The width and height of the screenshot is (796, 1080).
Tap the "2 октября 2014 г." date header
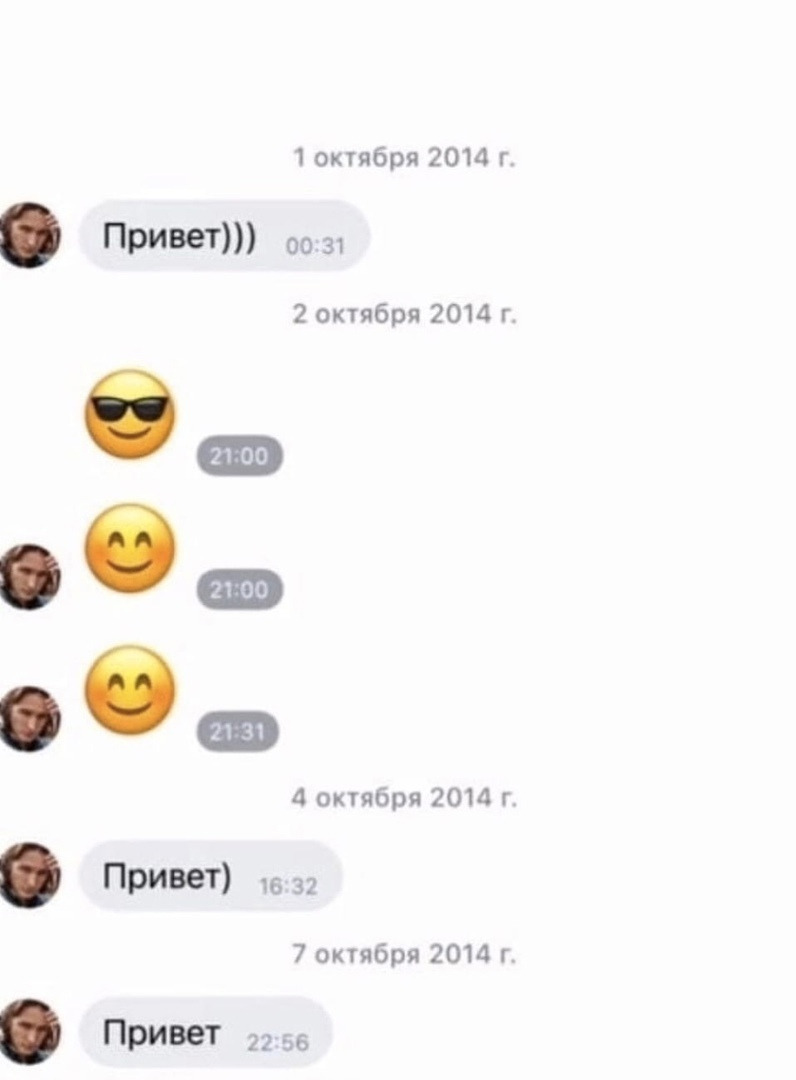tap(404, 314)
